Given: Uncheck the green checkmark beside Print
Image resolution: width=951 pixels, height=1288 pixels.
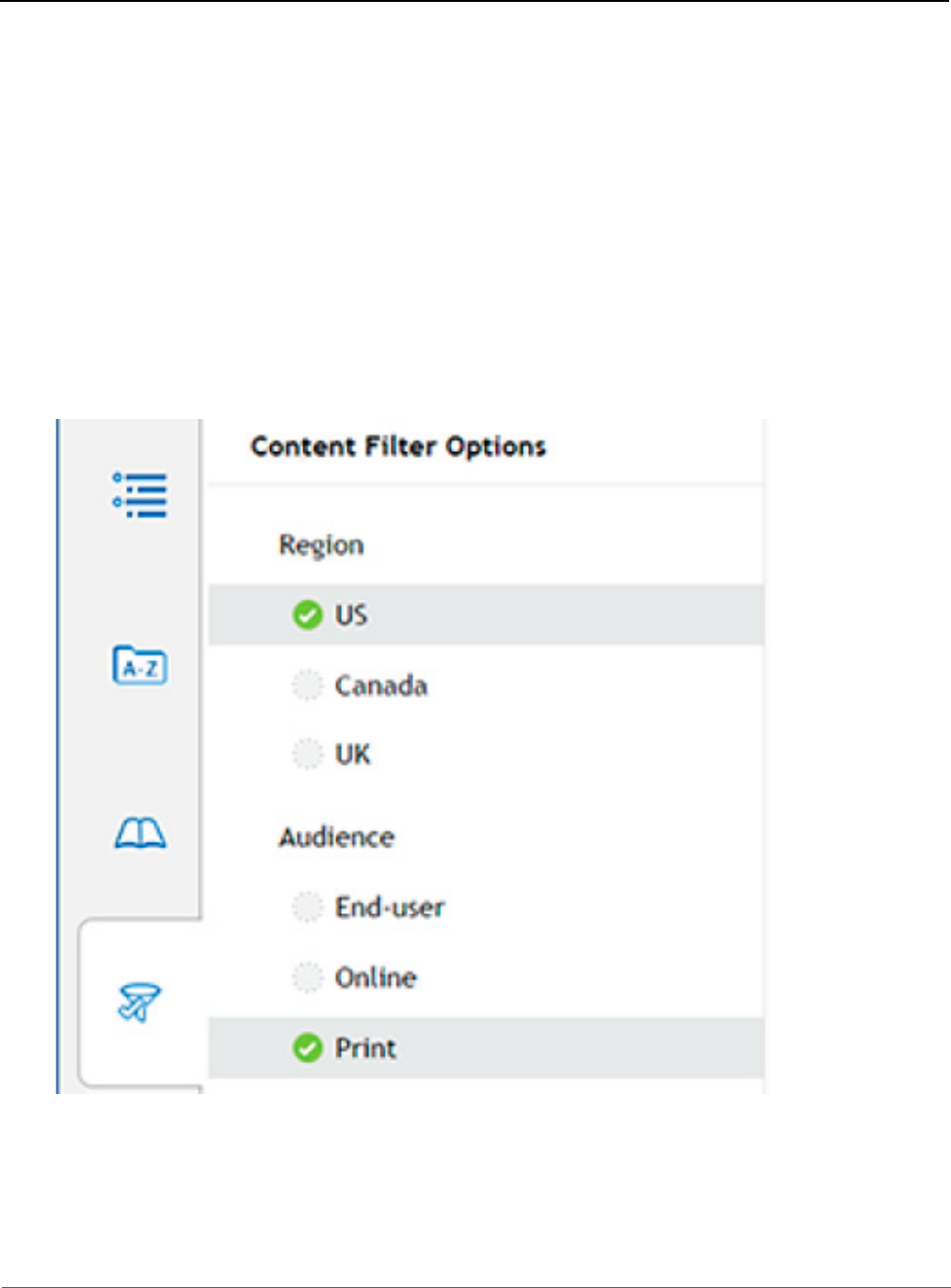Looking at the screenshot, I should 307,1047.
